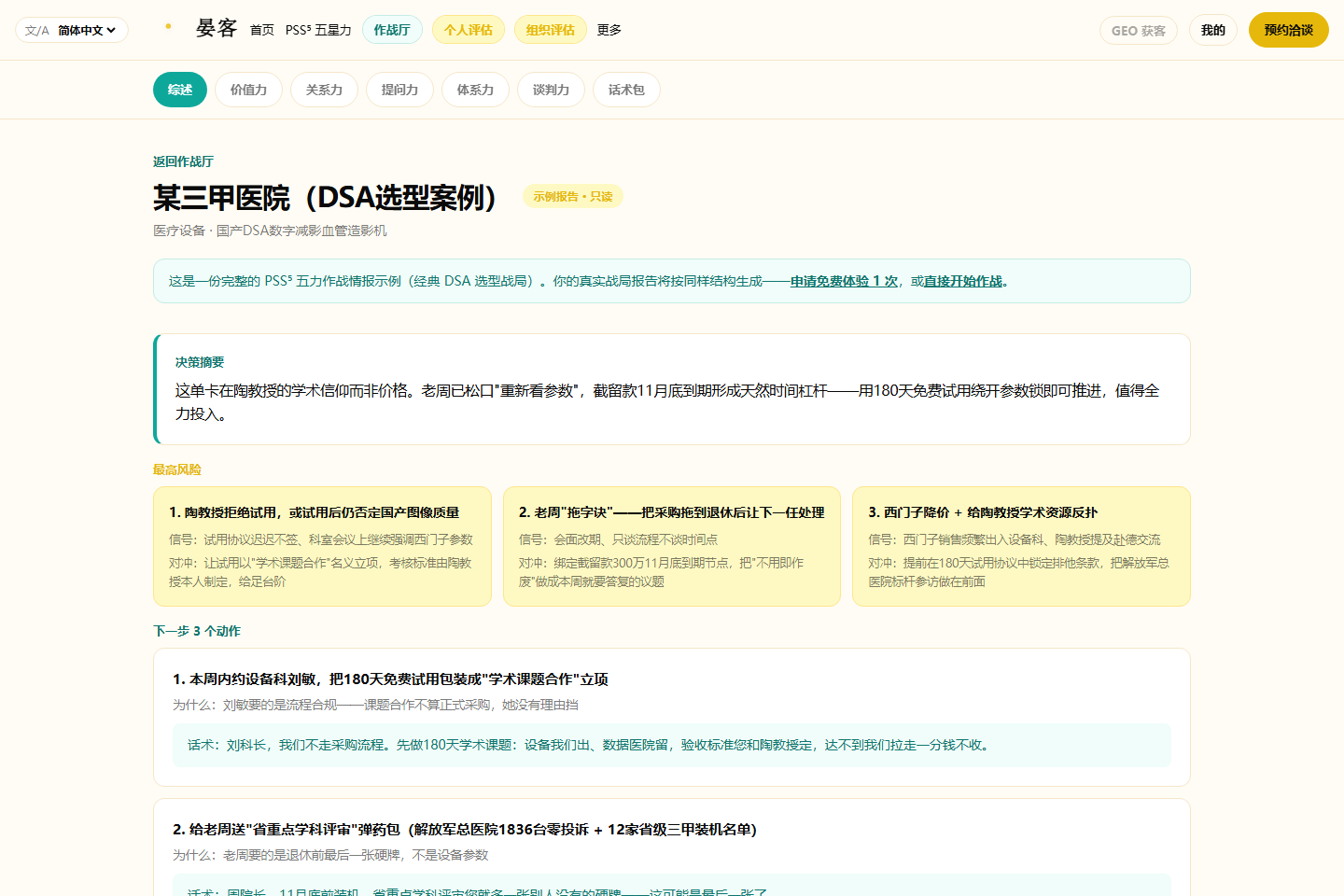Click the 预约洽谈 button
1344x896 pixels.
pos(1289,30)
